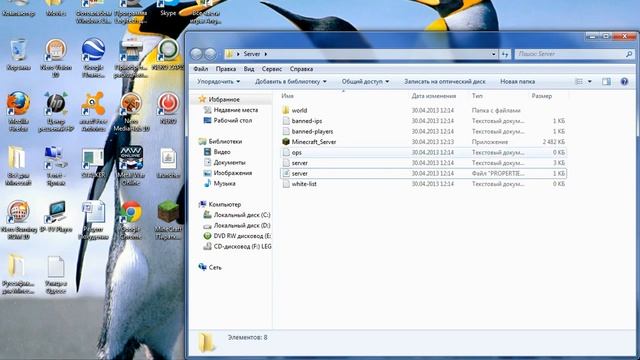The height and width of the screenshot is (360, 640).
Task: Refresh the Server folder view
Action: click(505, 54)
